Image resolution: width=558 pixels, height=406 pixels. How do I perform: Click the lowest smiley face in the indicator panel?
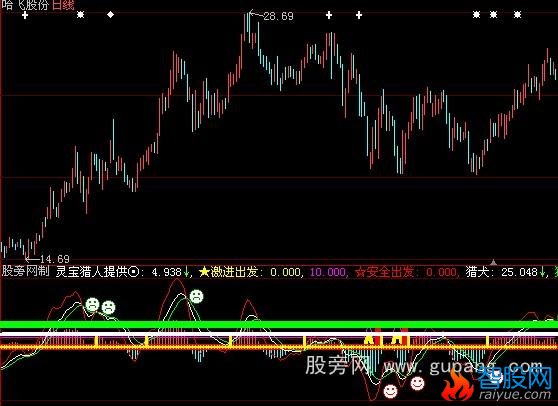[390, 391]
